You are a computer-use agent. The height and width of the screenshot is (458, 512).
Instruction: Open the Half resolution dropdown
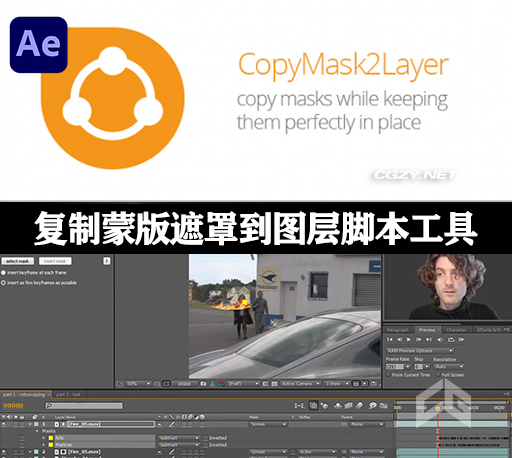(x=243, y=384)
